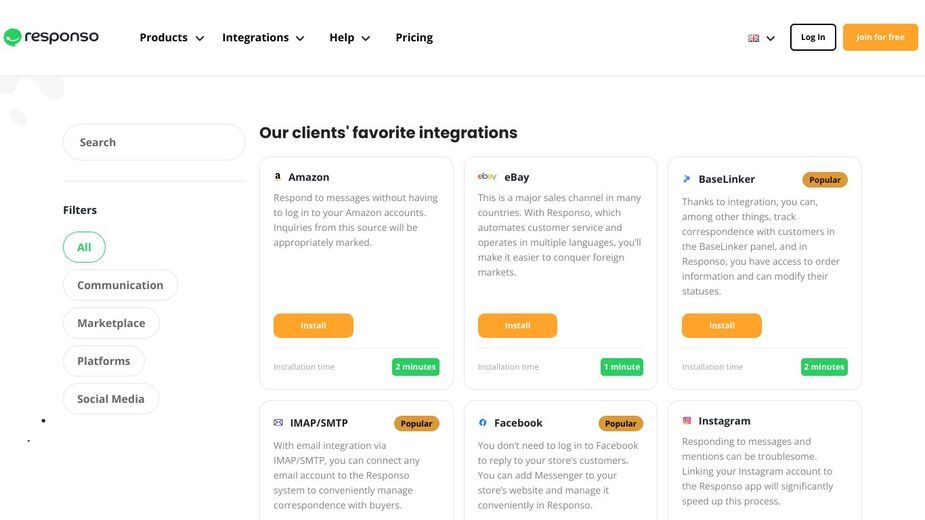Click the Amazon logo icon
This screenshot has height=520, width=925.
(277, 176)
